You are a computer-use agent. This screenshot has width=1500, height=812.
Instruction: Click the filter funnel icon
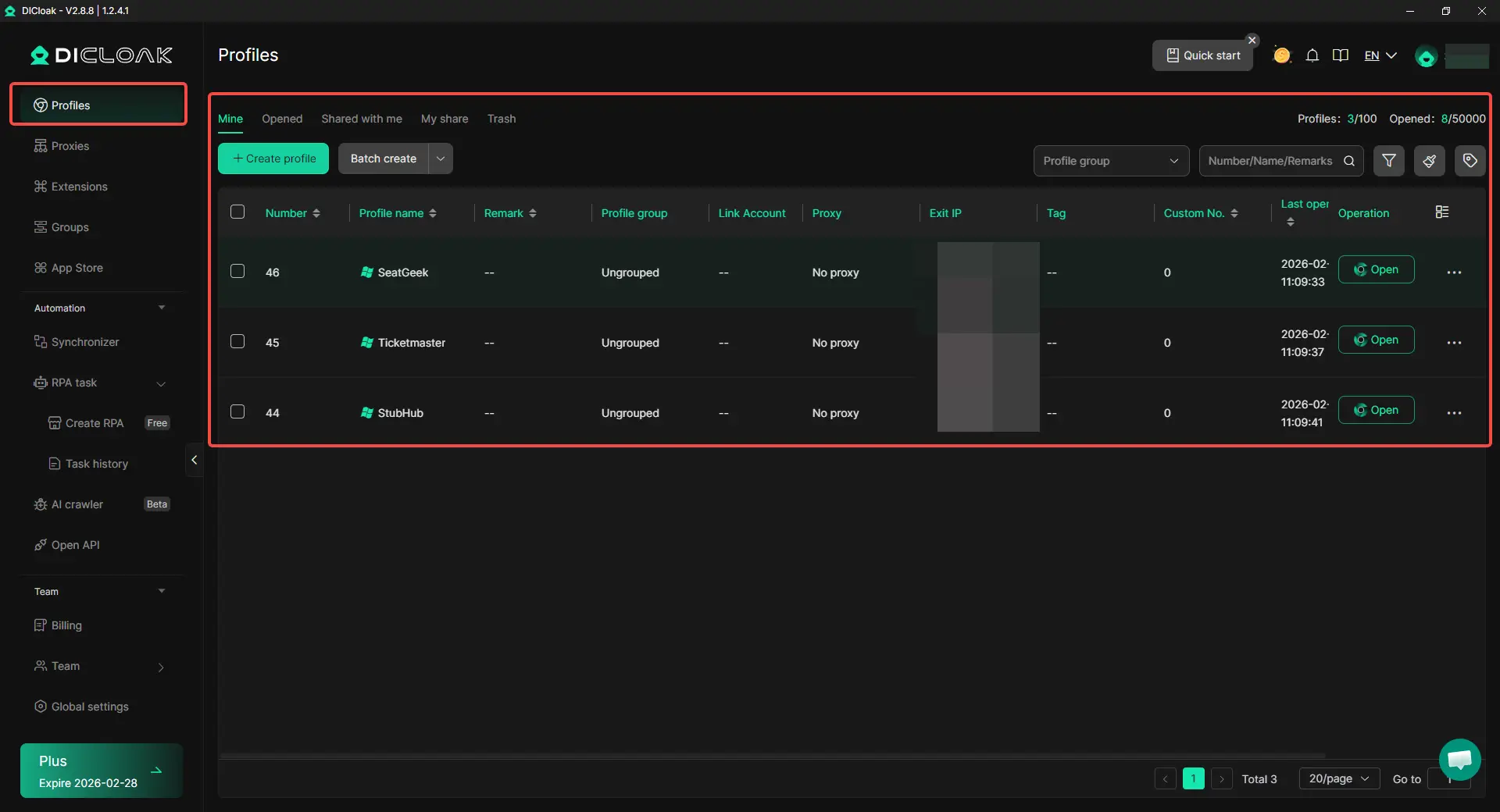point(1389,161)
